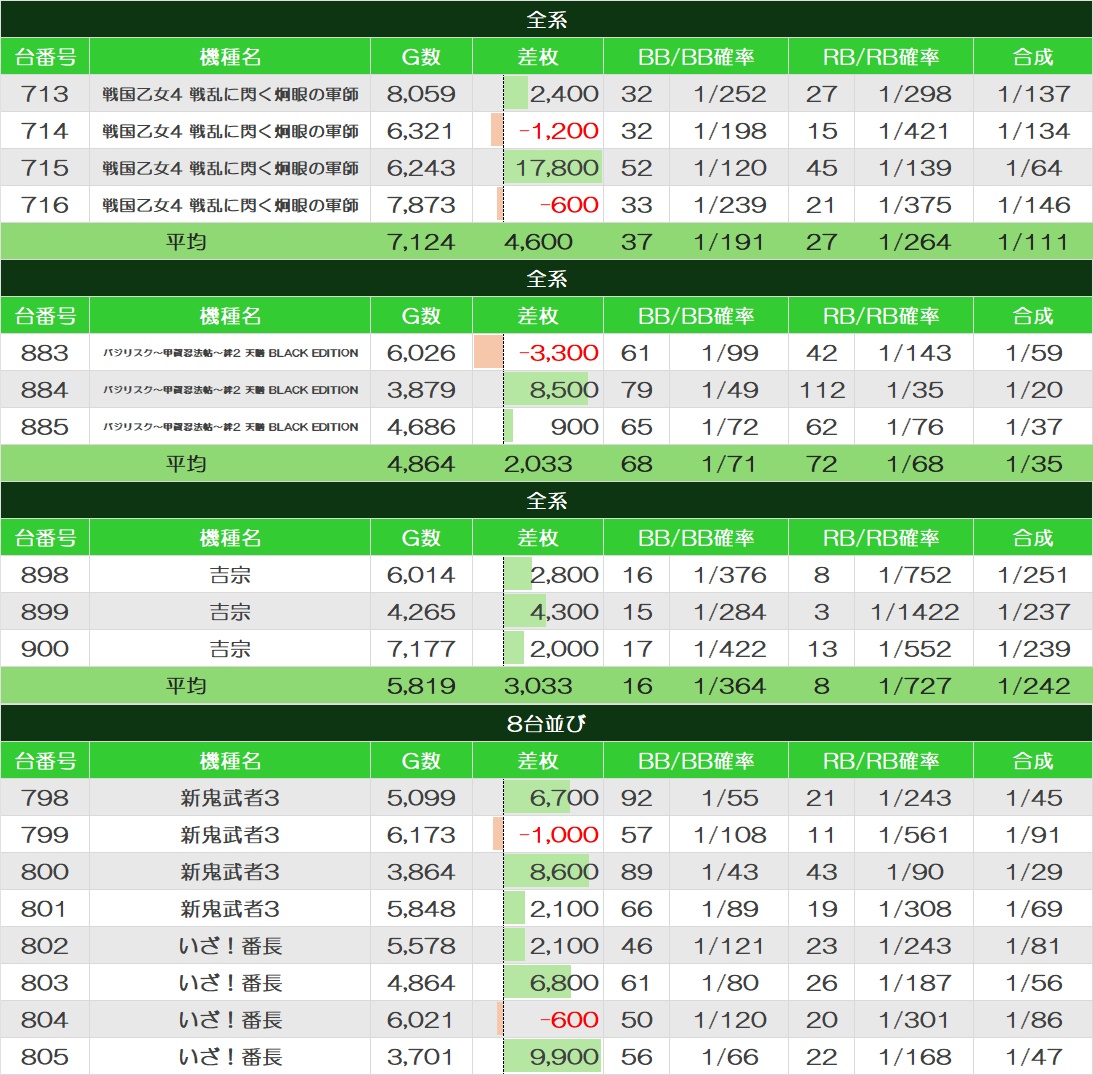Click the 新鬼武者3 name in row 800
The width and height of the screenshot is (1093, 1075).
[230, 871]
